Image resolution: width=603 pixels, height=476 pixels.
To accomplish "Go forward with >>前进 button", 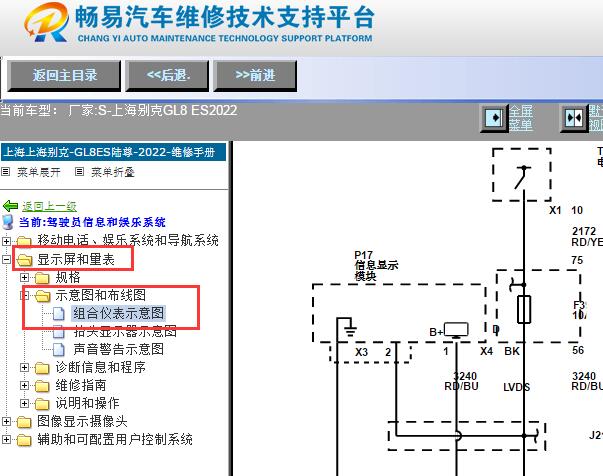I will click(x=255, y=75).
